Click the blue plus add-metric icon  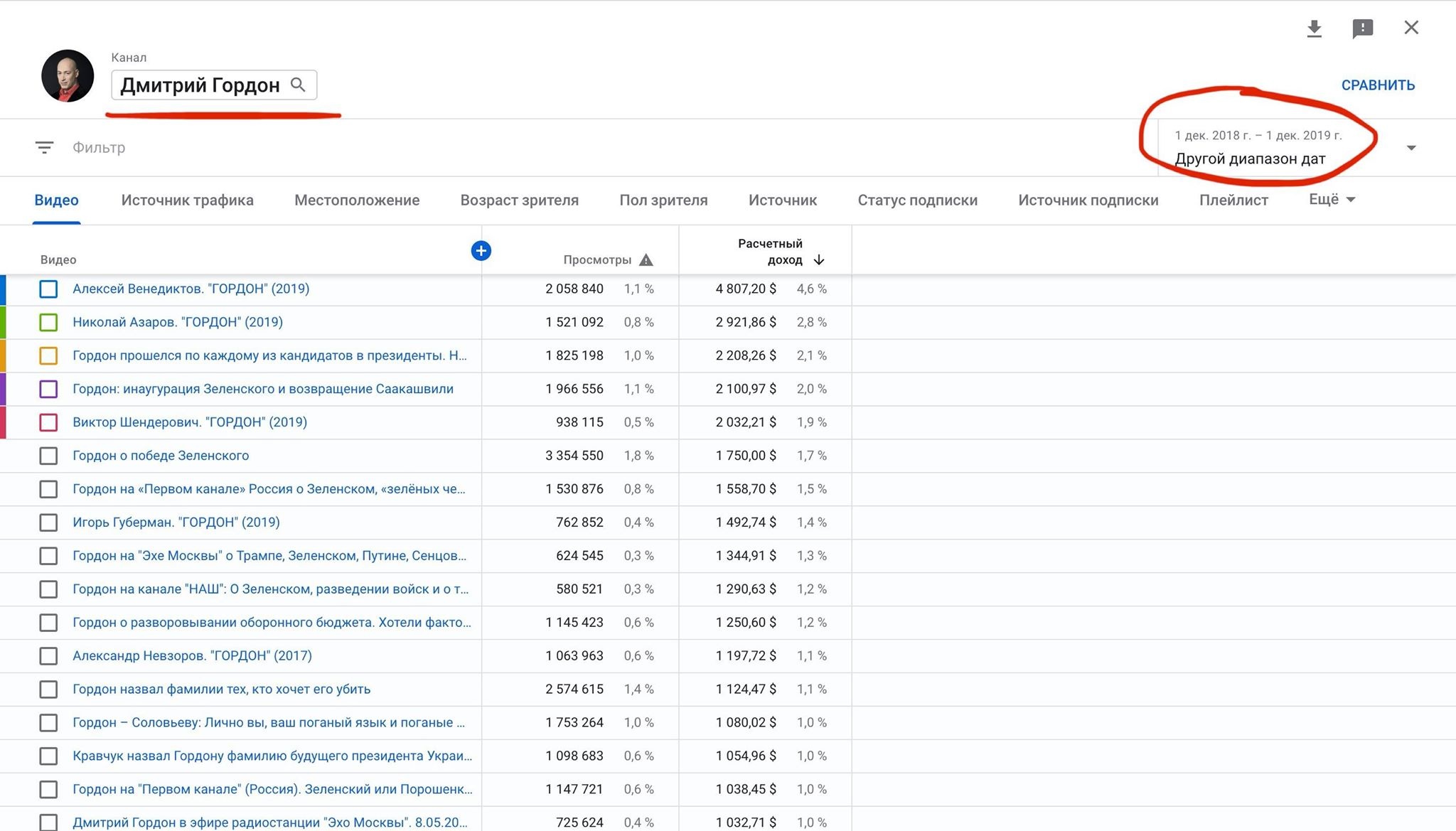[481, 250]
